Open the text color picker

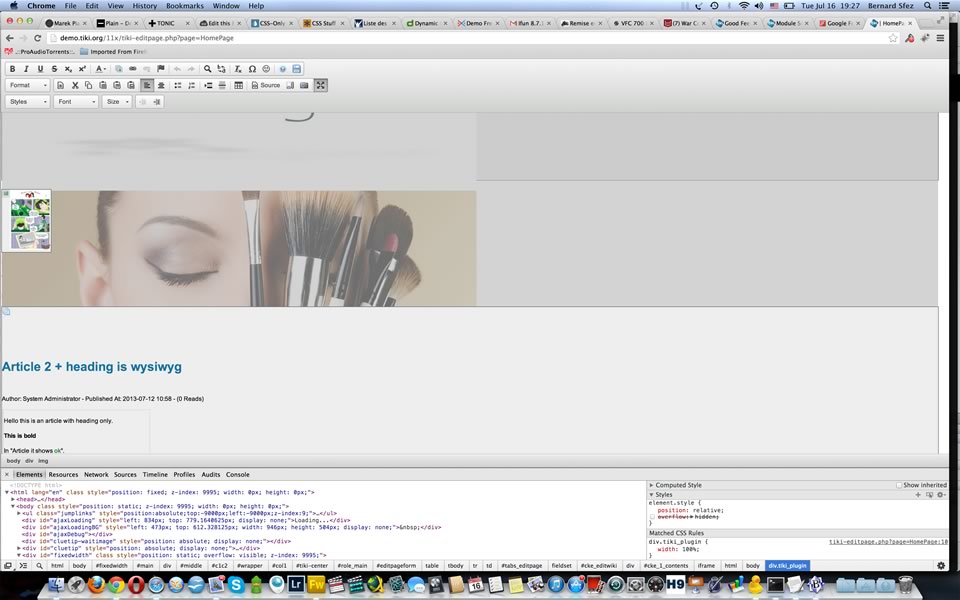[100, 69]
